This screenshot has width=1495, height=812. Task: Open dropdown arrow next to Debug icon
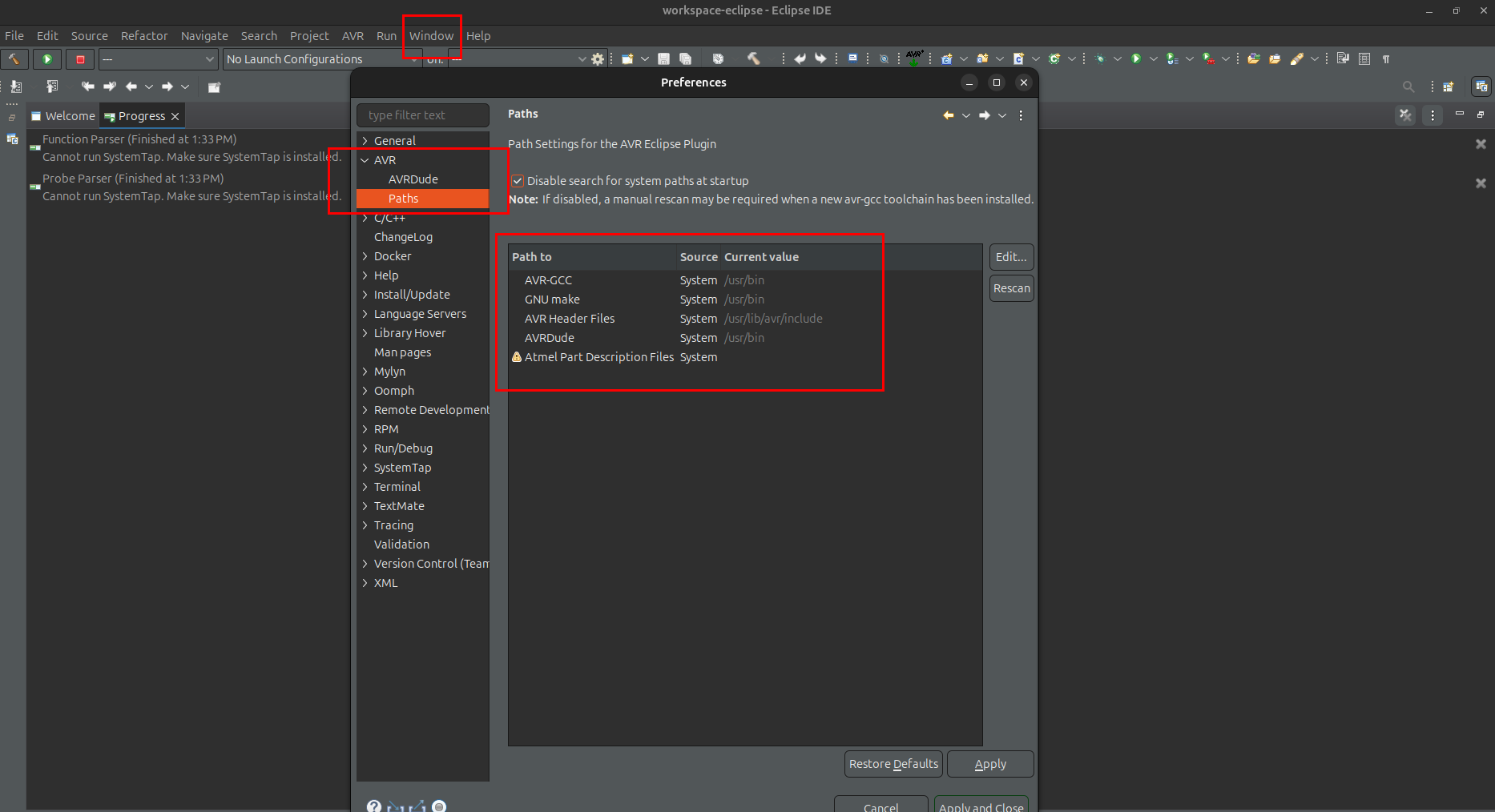click(x=1118, y=58)
